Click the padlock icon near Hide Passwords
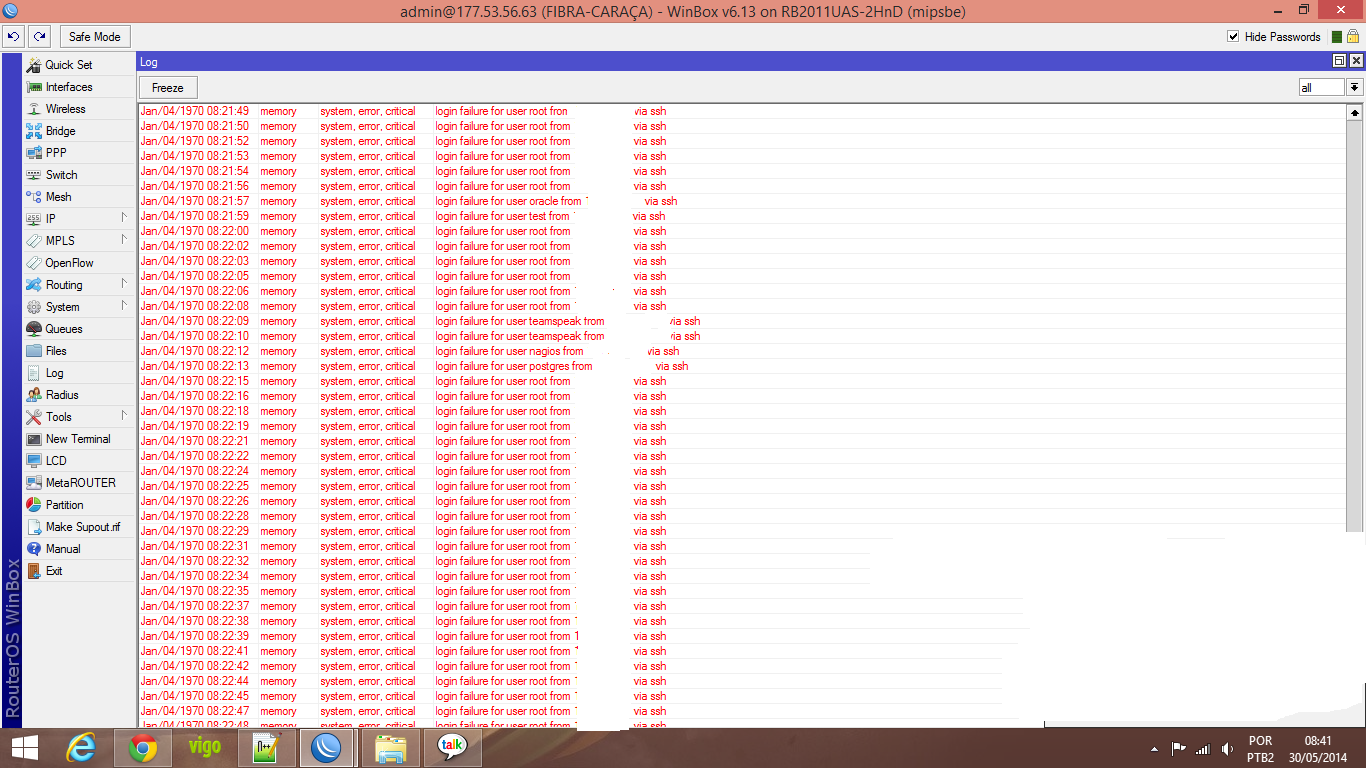This screenshot has width=1366, height=768. [1353, 36]
